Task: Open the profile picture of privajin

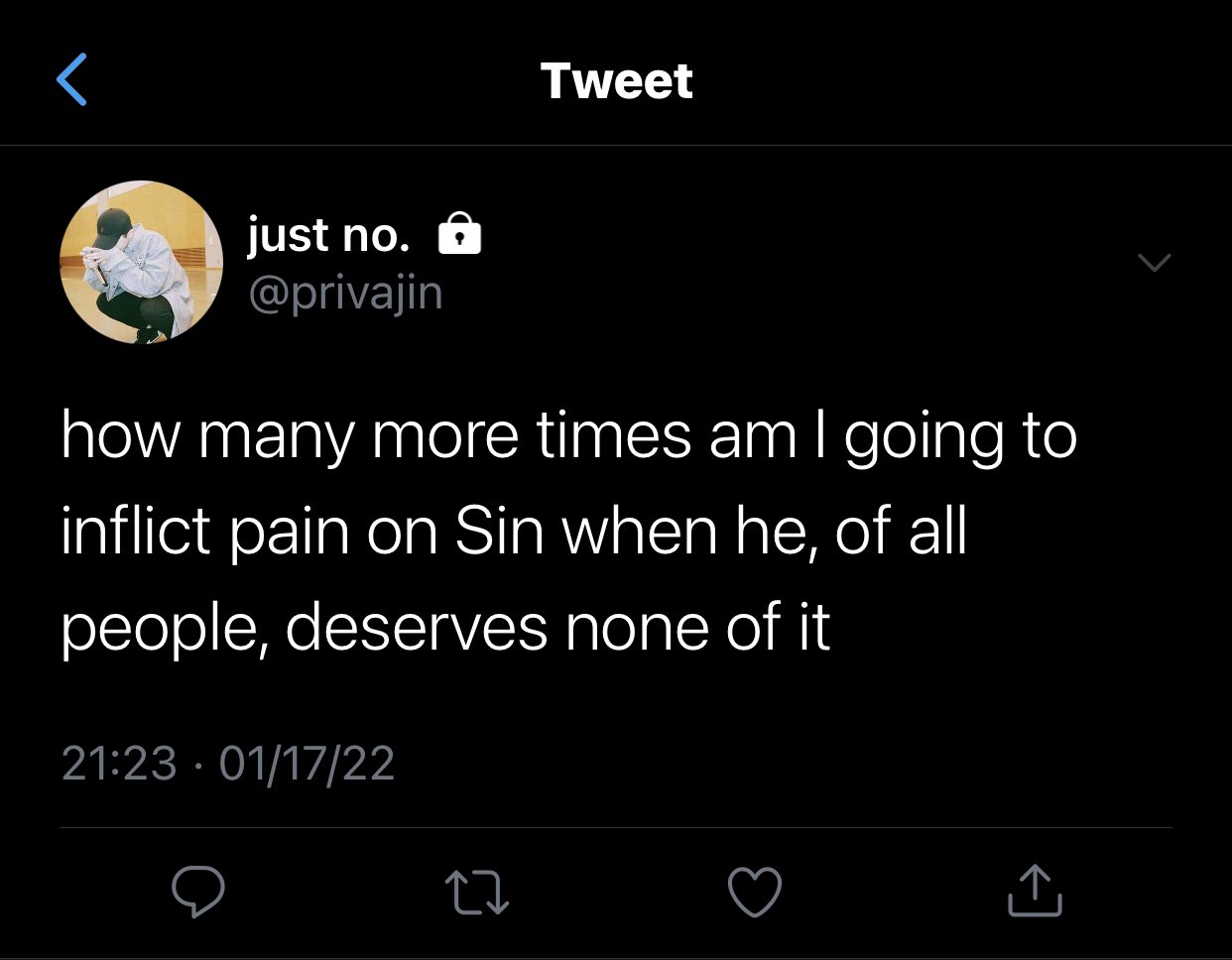Action: pyautogui.click(x=141, y=262)
